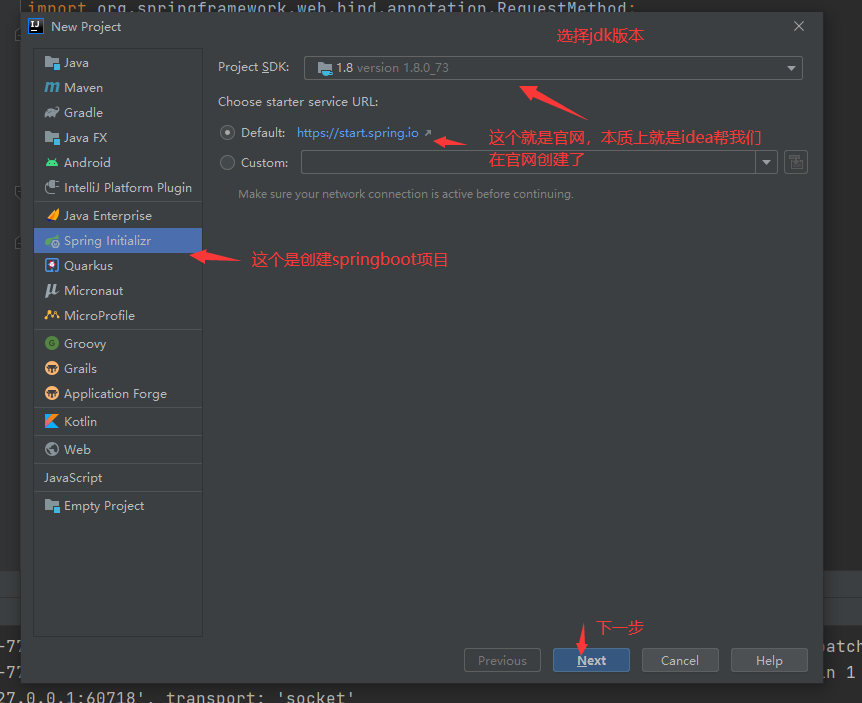
Task: Click the Cancel button
Action: coord(680,660)
